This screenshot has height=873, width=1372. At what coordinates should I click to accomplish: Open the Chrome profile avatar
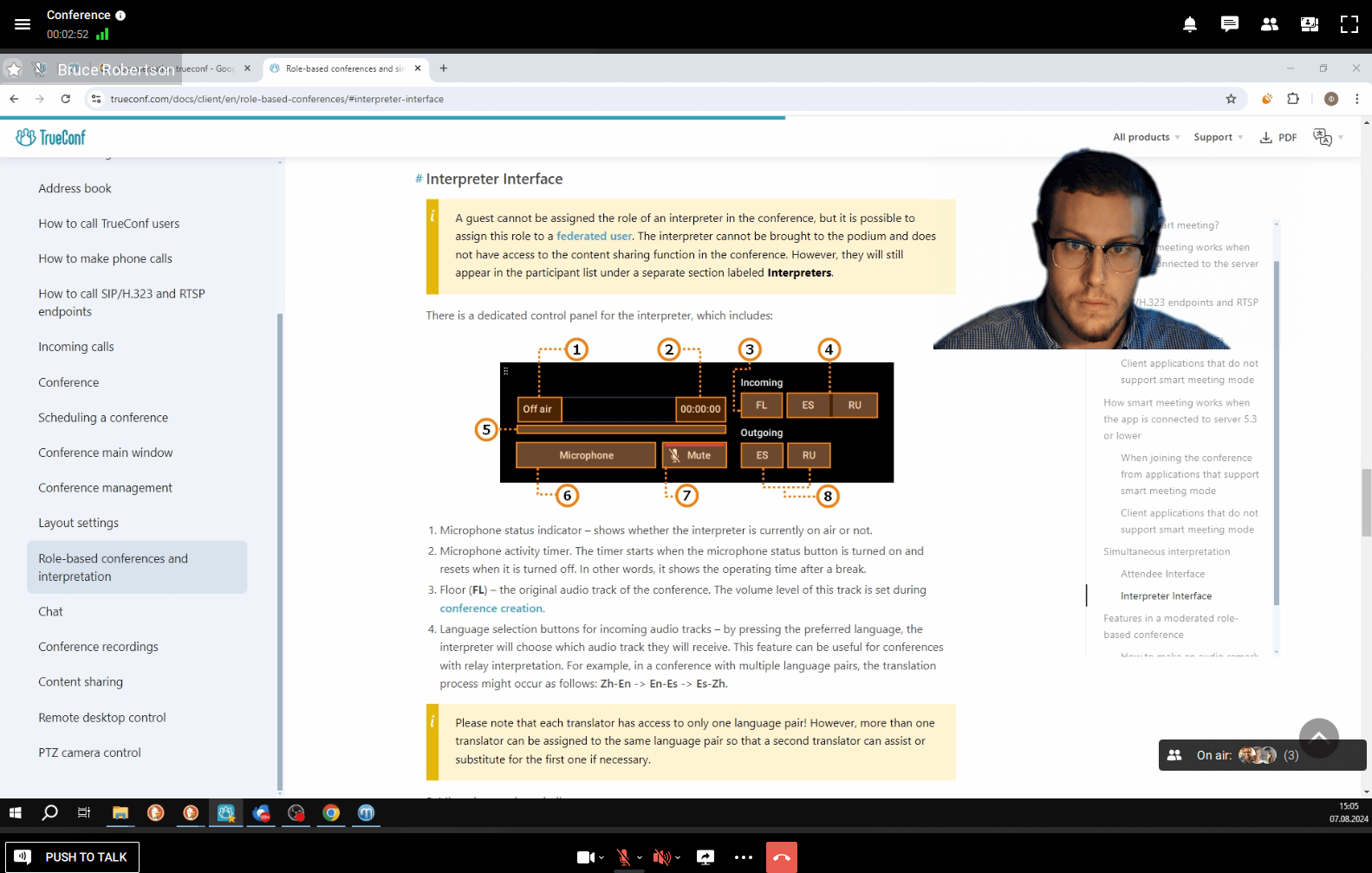[x=1331, y=99]
